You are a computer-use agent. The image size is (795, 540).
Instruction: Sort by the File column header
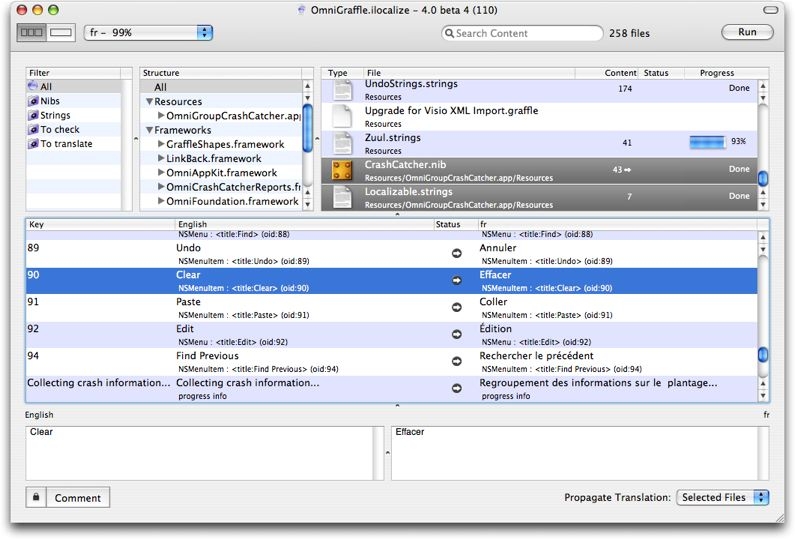(469, 73)
